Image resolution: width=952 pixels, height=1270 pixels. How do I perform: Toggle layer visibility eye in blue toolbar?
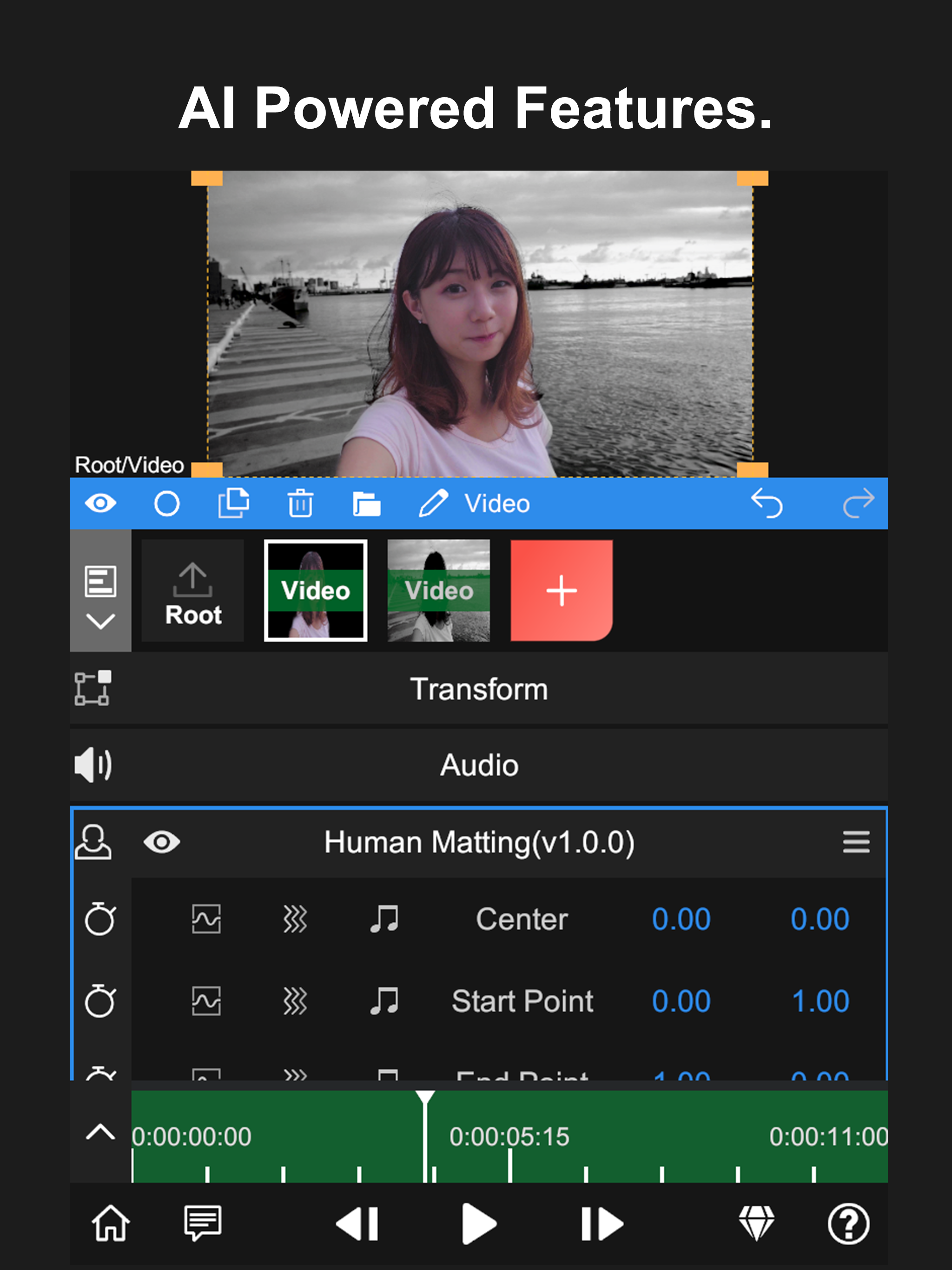pyautogui.click(x=100, y=503)
